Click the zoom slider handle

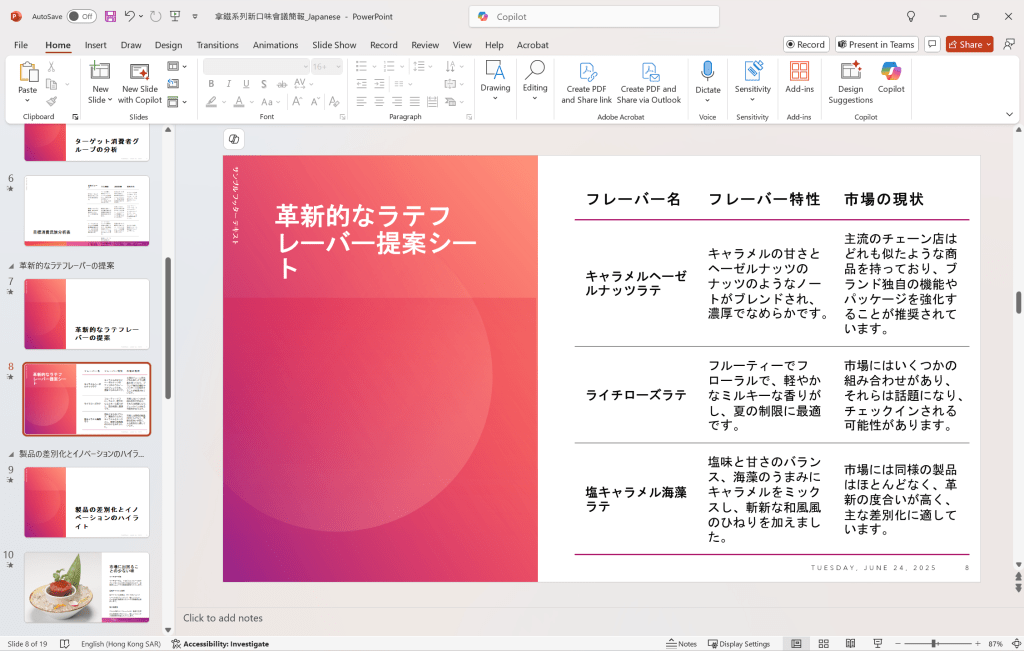tap(934, 644)
